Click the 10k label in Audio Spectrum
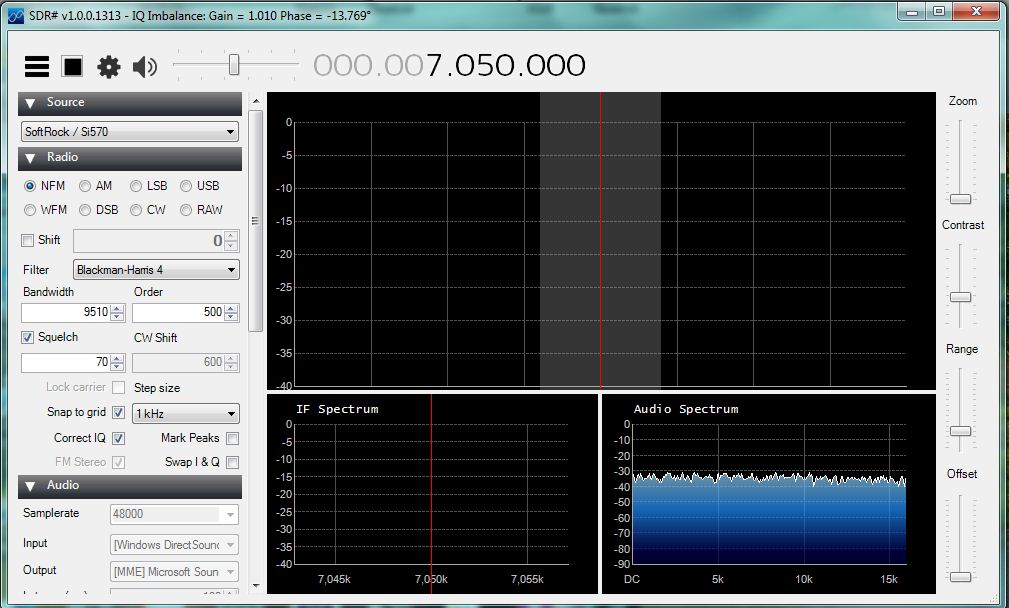This screenshot has width=1009, height=608. coord(804,579)
